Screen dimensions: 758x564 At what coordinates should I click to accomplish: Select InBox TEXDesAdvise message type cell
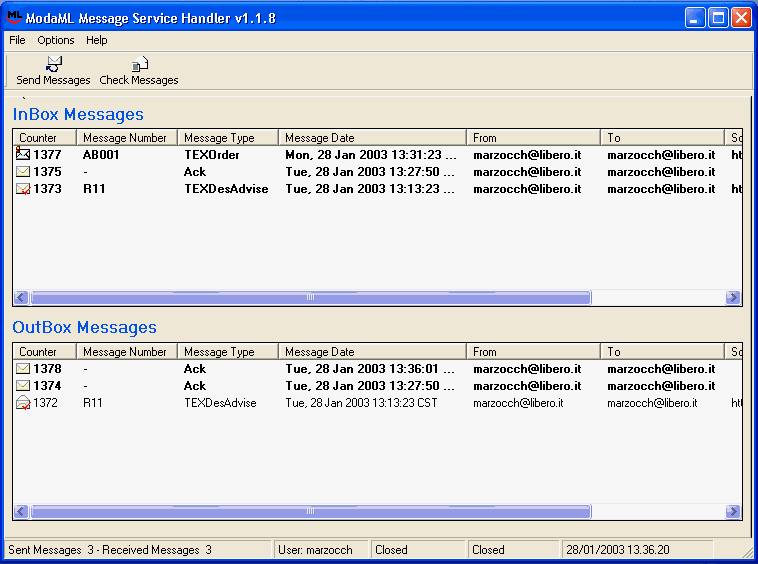coord(226,188)
